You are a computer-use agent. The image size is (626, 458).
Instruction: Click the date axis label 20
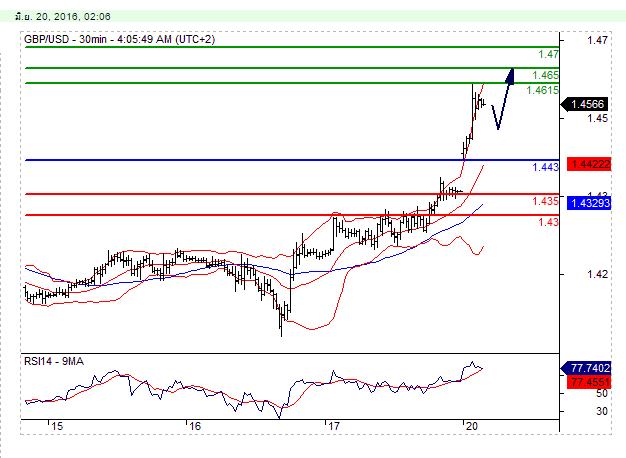[x=471, y=426]
